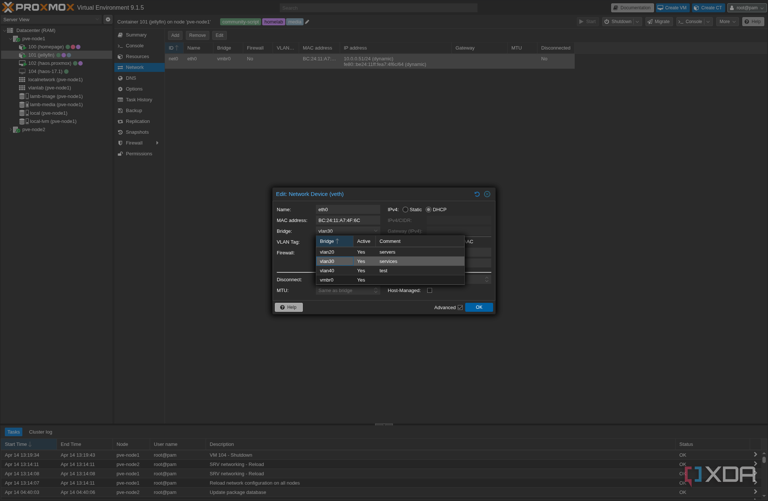Toggle the Advanced checkbox

pyautogui.click(x=460, y=308)
